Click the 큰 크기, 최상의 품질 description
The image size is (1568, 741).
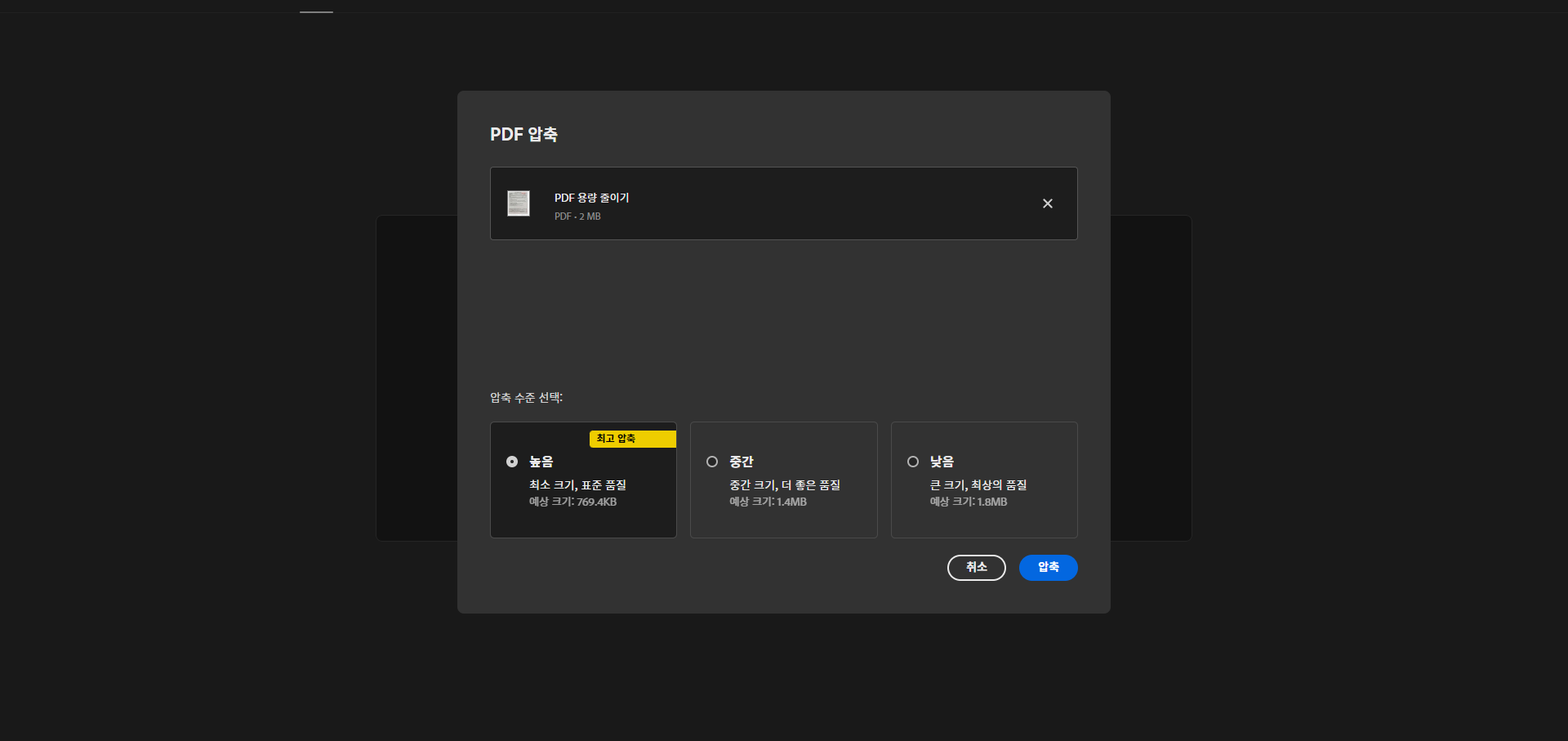tap(978, 484)
